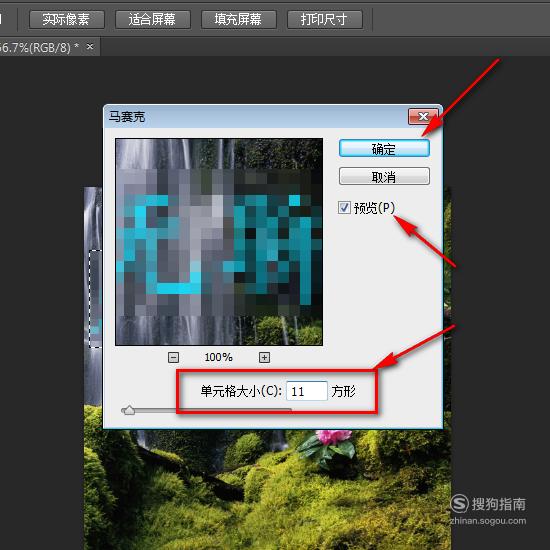Confirm mosaic filter with 确定

tap(384, 149)
